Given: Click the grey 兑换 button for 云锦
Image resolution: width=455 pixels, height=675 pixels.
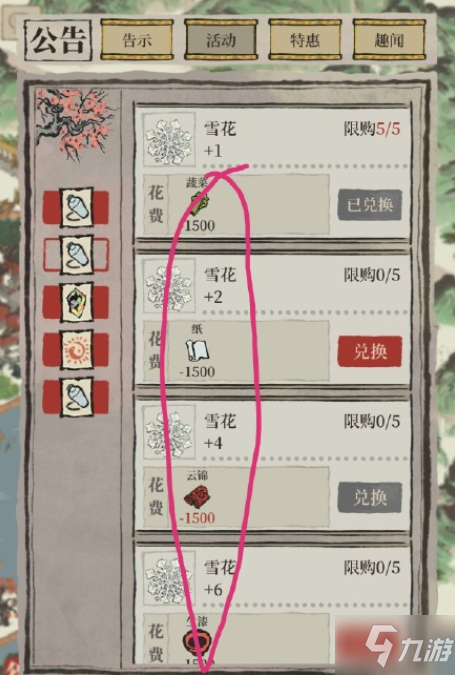Looking at the screenshot, I should (x=370, y=498).
